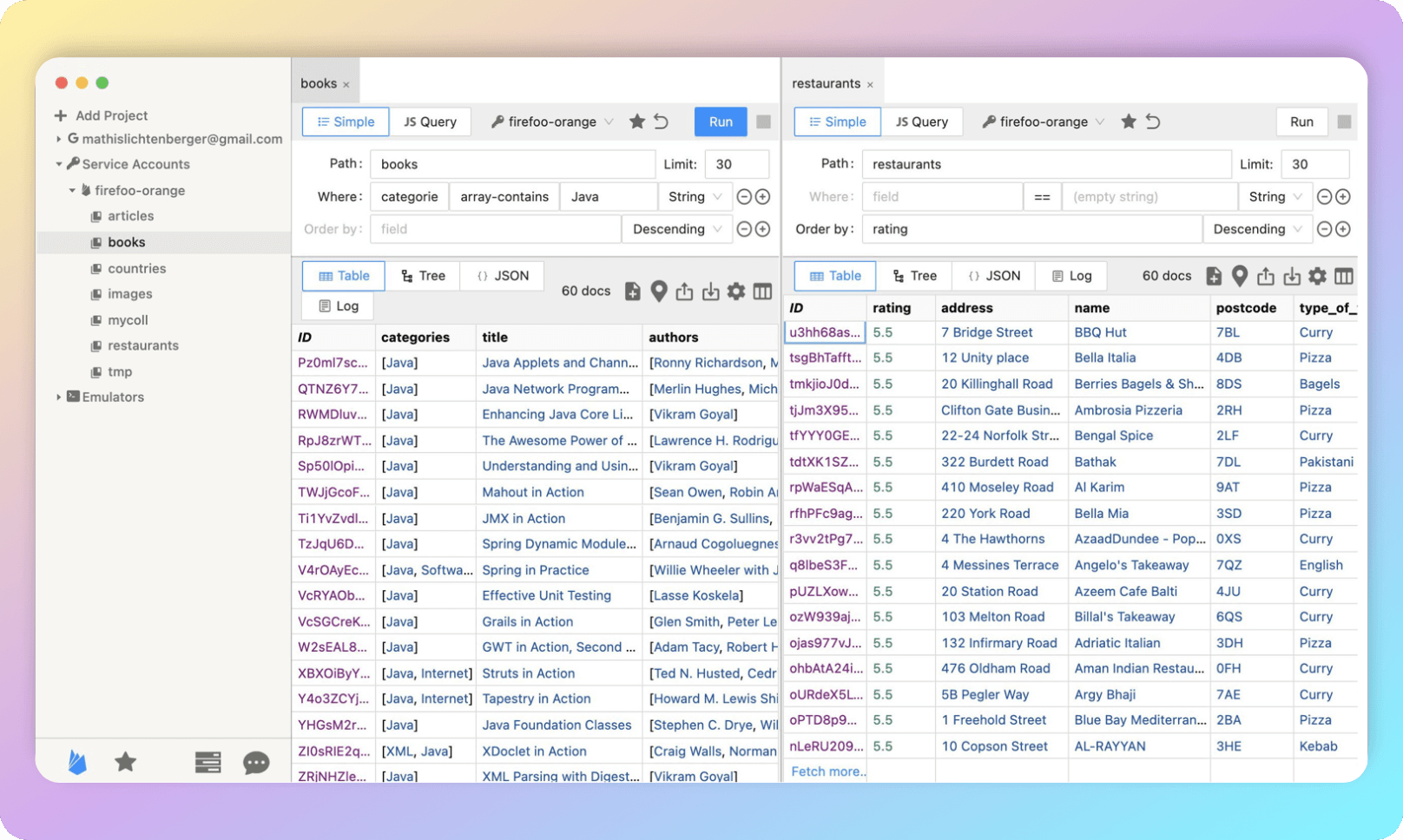Import books data with download icon
Viewport: 1403px width, 840px height.
[x=711, y=292]
